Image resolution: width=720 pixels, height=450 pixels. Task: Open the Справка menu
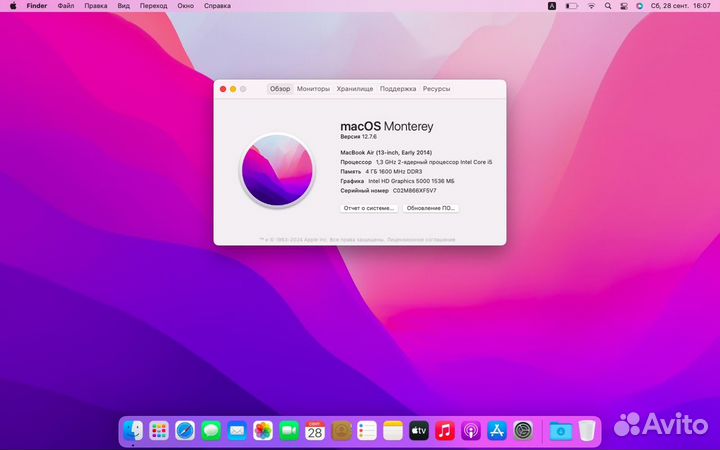pos(217,6)
